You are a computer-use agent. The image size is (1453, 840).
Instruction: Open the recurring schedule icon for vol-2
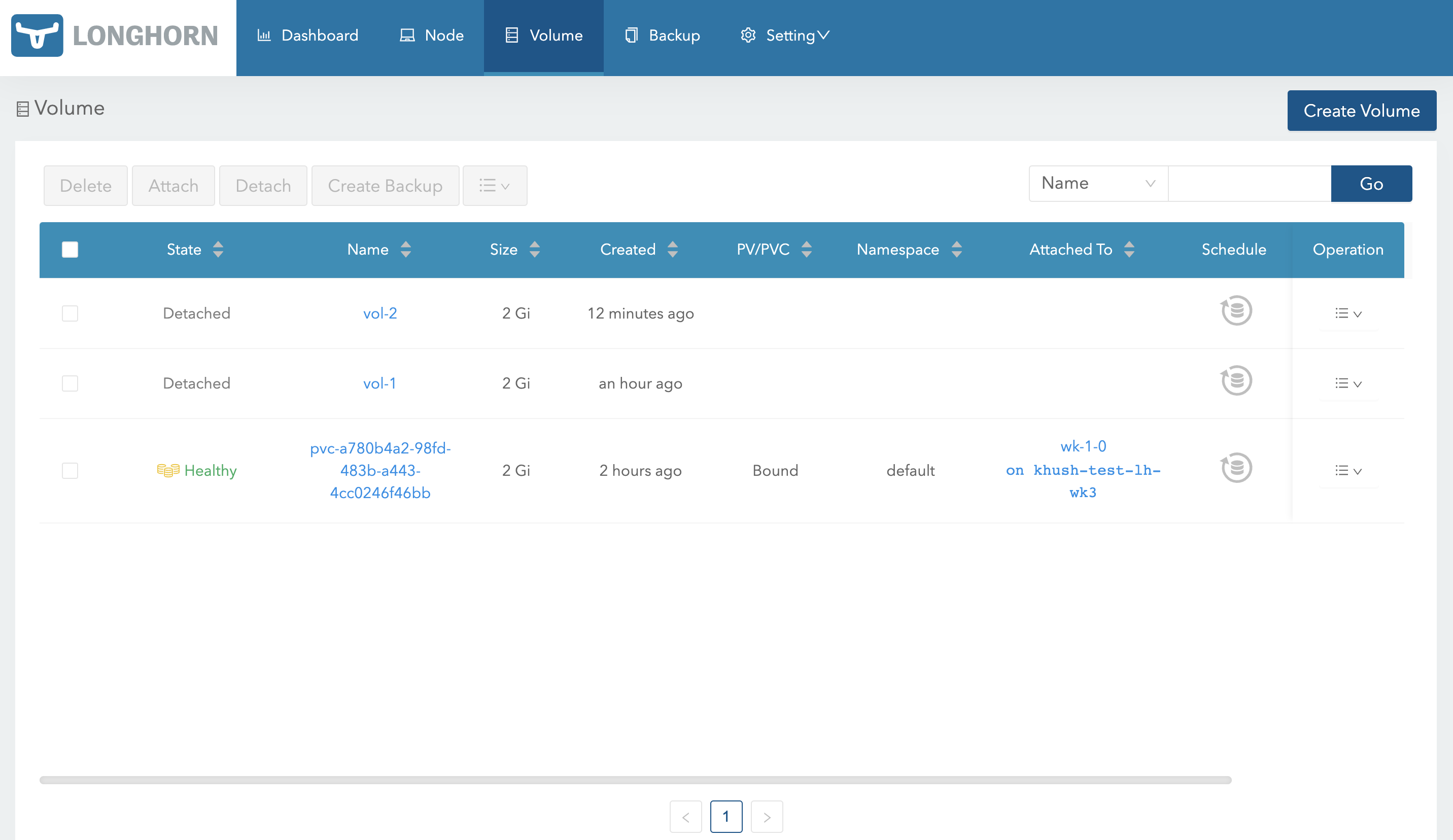click(x=1236, y=310)
